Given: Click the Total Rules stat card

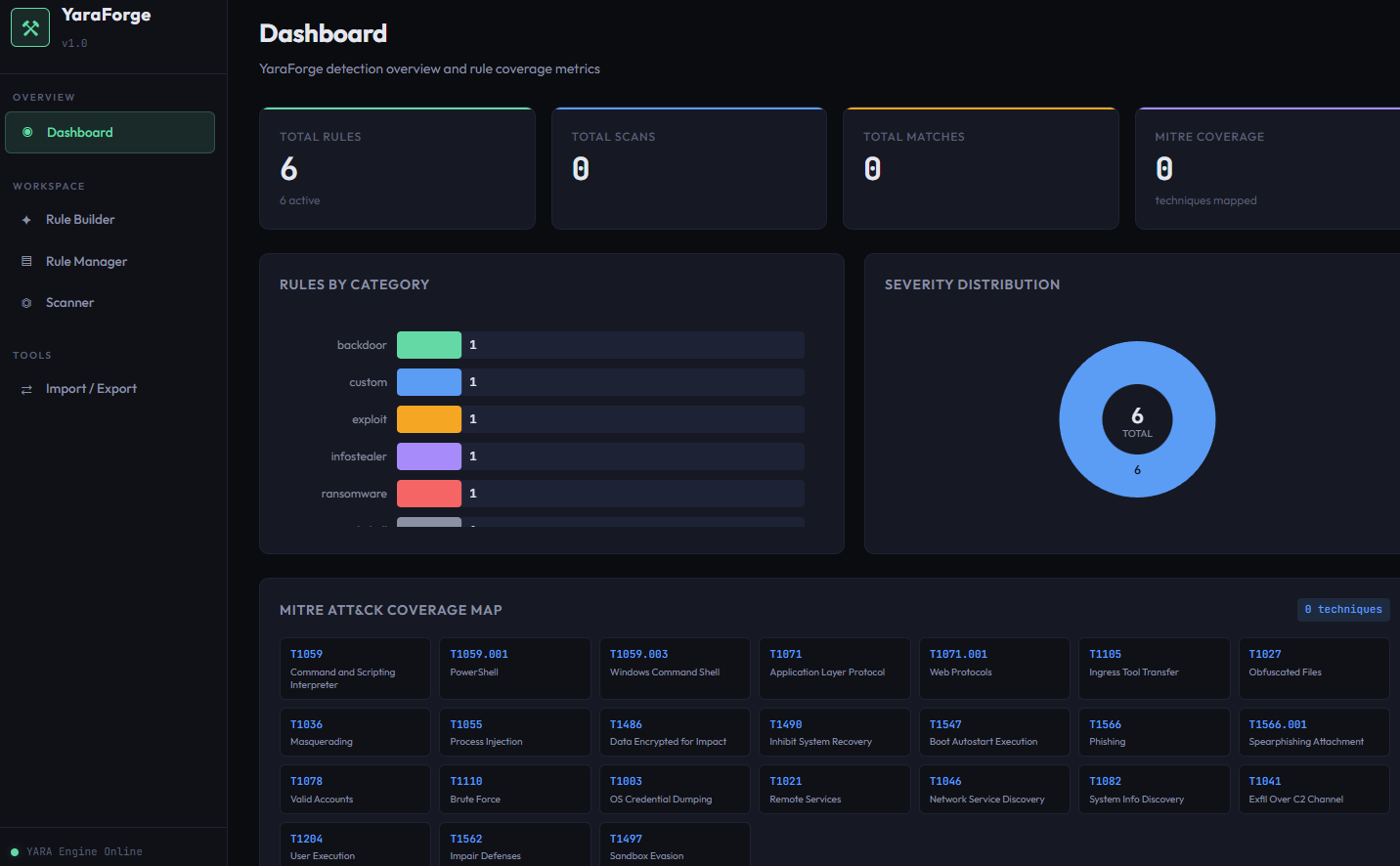Looking at the screenshot, I should 397,168.
